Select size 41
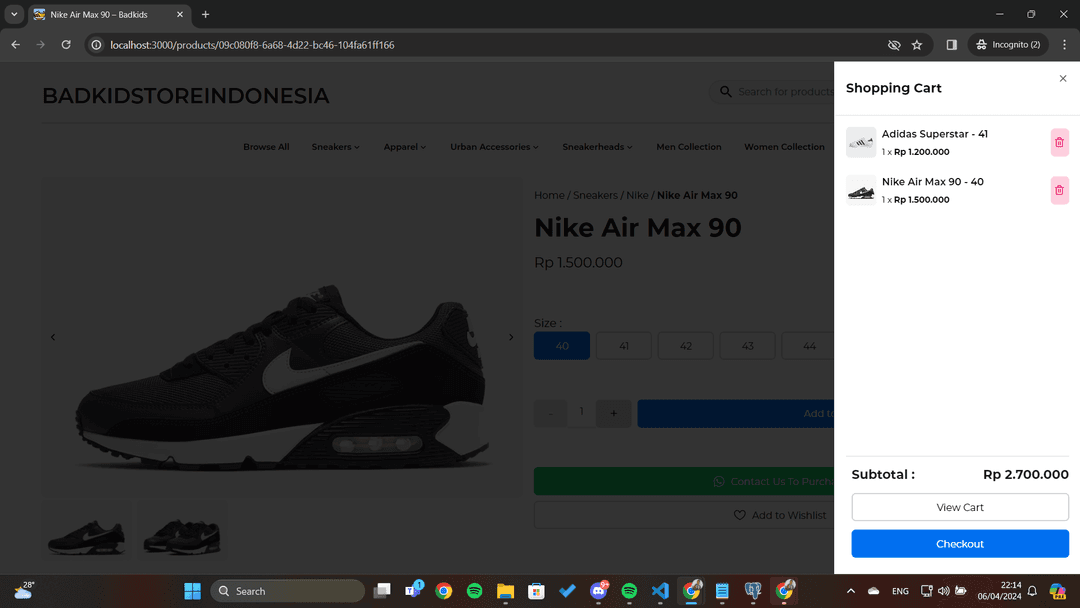Image resolution: width=1080 pixels, height=608 pixels. [624, 346]
